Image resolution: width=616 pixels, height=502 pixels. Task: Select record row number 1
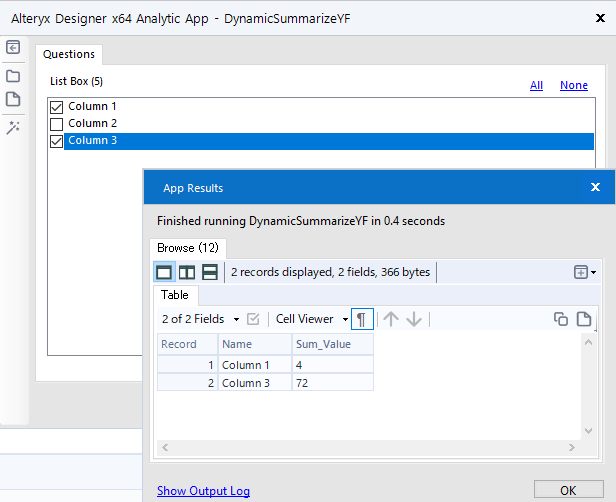(187, 365)
